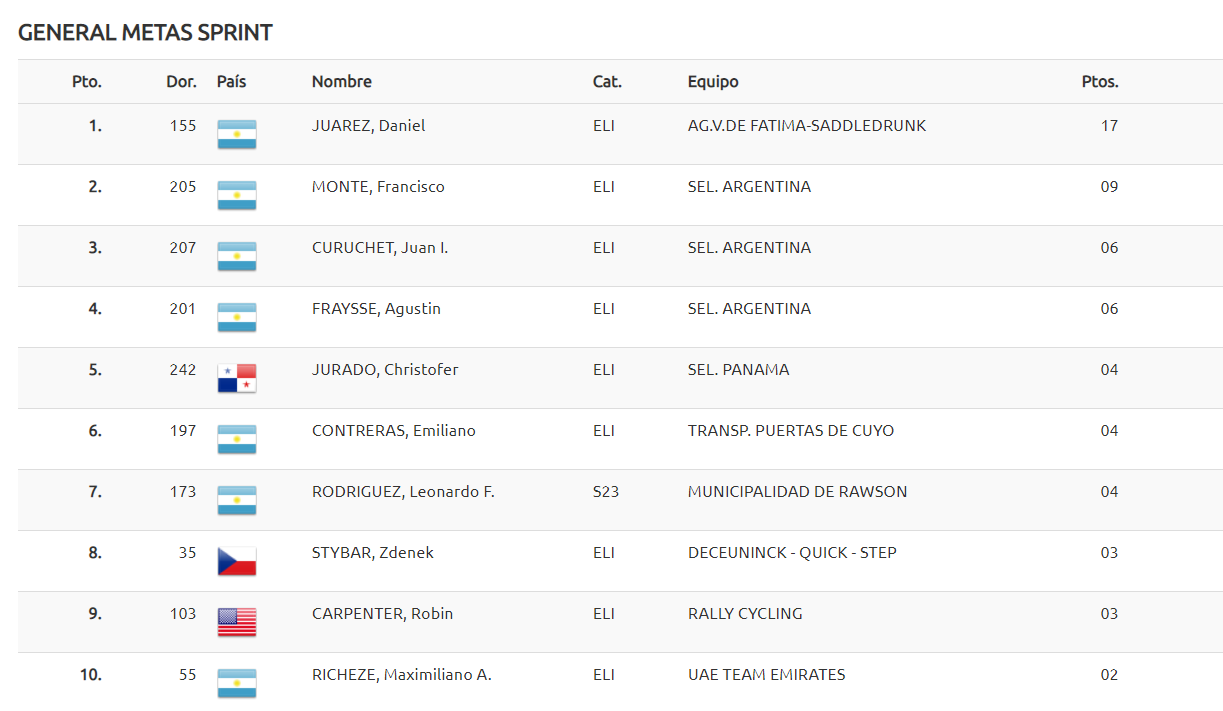Click Argentina flag next to CONTRERAS, Emiliano

point(237,439)
